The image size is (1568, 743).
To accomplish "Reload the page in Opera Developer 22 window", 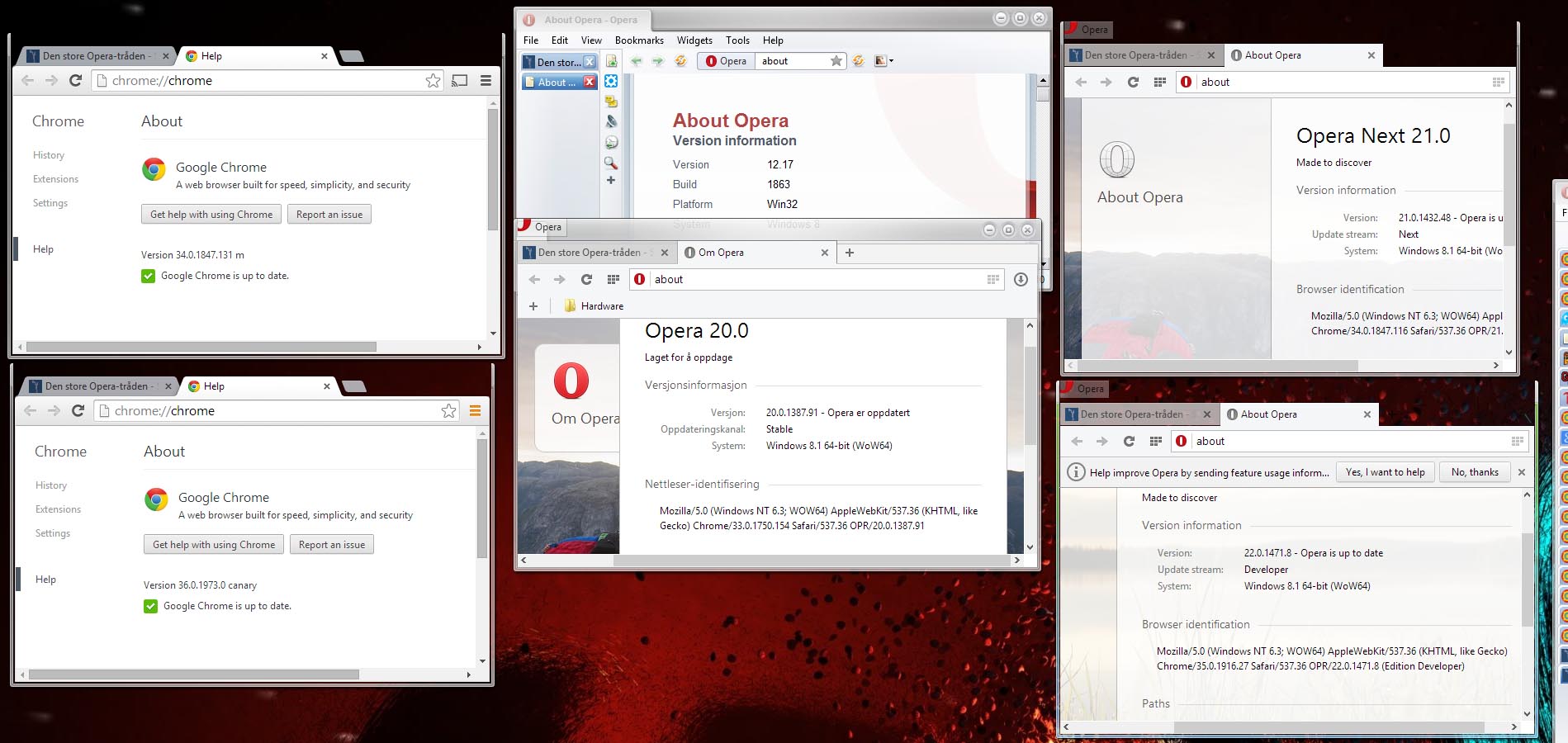I will click(1129, 441).
